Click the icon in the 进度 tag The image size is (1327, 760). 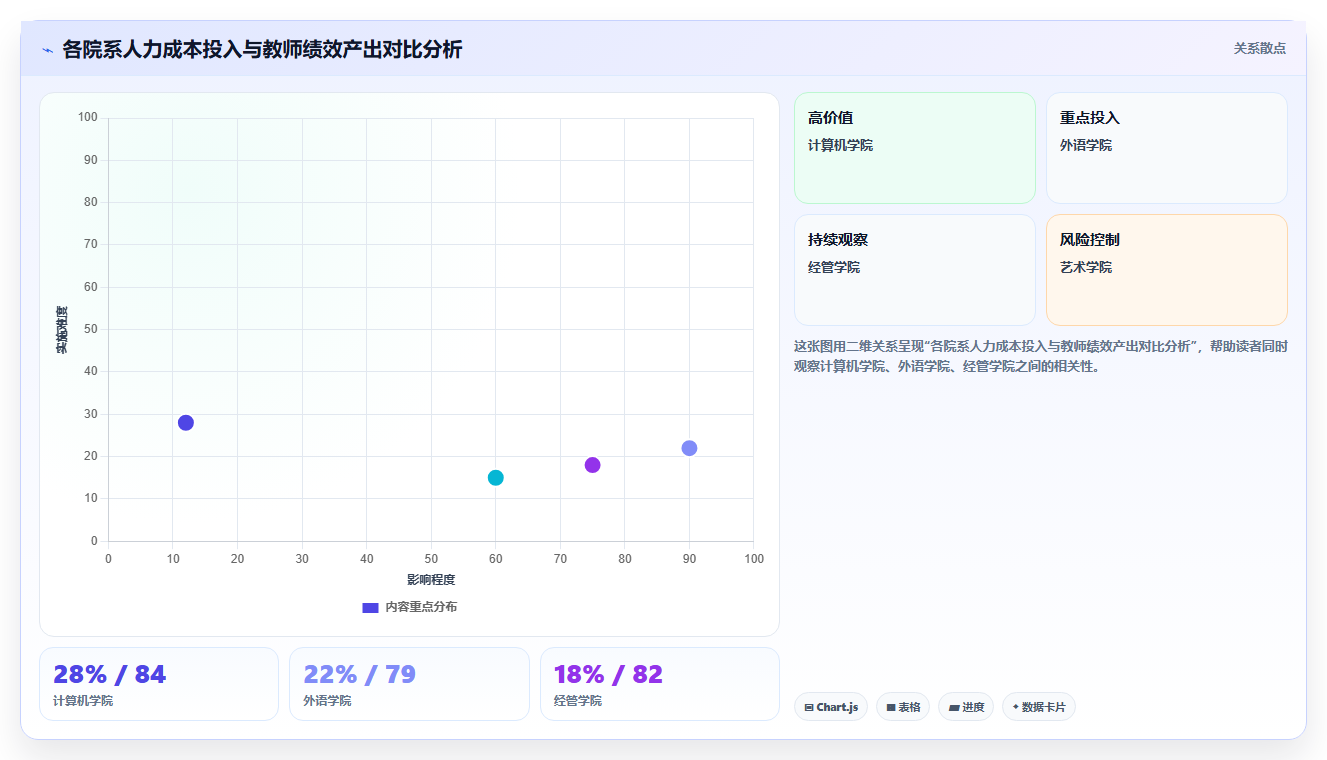tap(954, 707)
